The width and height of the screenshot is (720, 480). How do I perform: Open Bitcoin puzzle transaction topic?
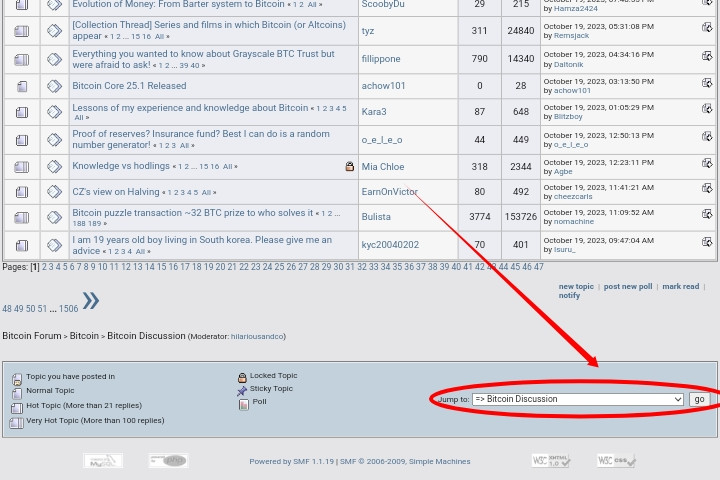192,213
